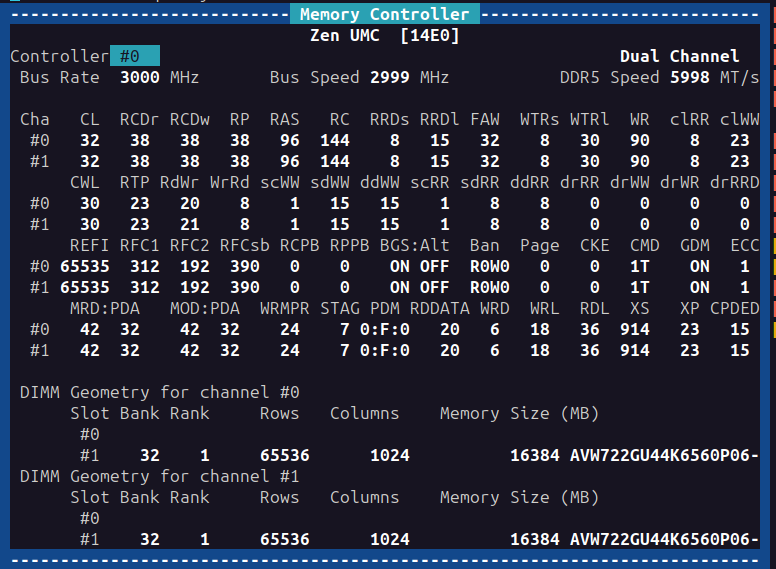The height and width of the screenshot is (569, 776).
Task: Click the RDDATA column header
Action: 439,309
